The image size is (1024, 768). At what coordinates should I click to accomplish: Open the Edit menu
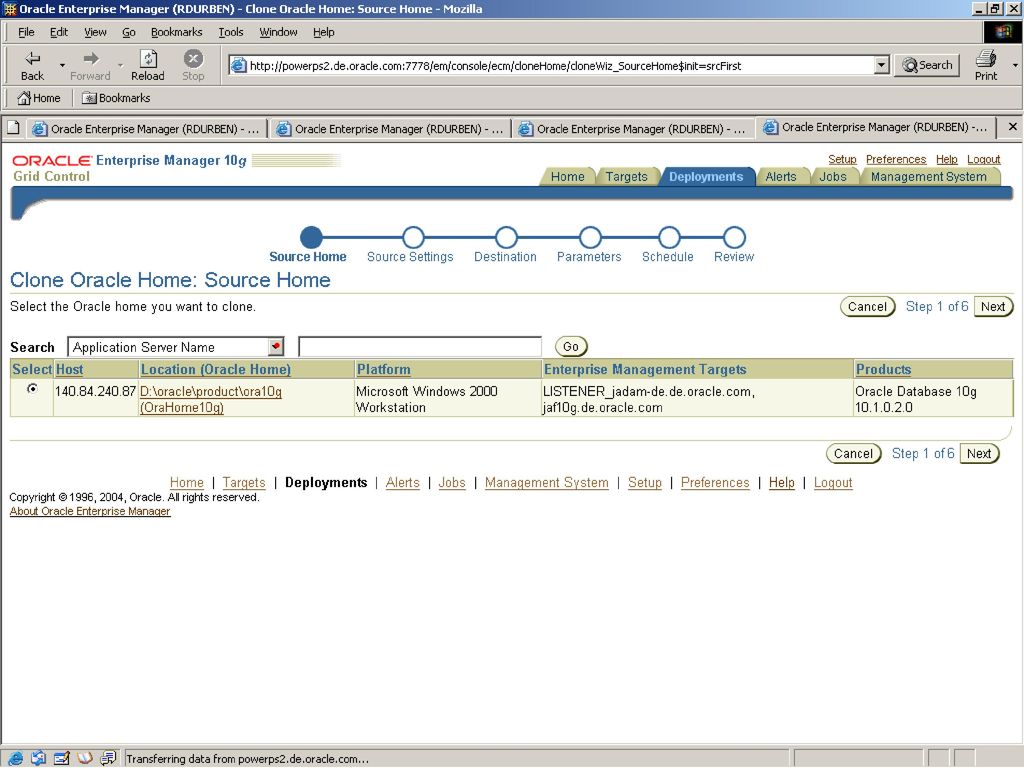59,32
